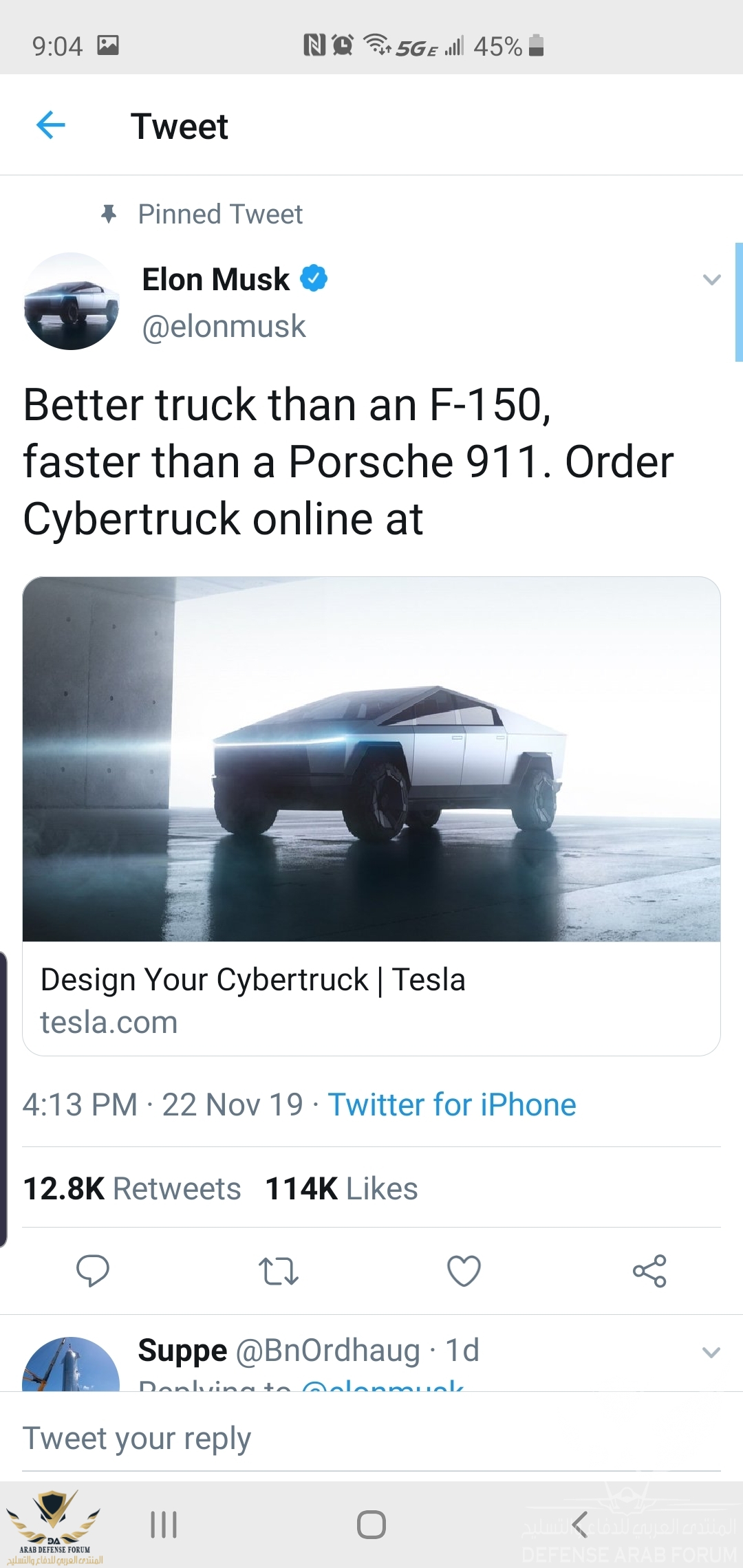Tap the Cybertruck preview image
The height and width of the screenshot is (1568, 743).
tap(371, 759)
